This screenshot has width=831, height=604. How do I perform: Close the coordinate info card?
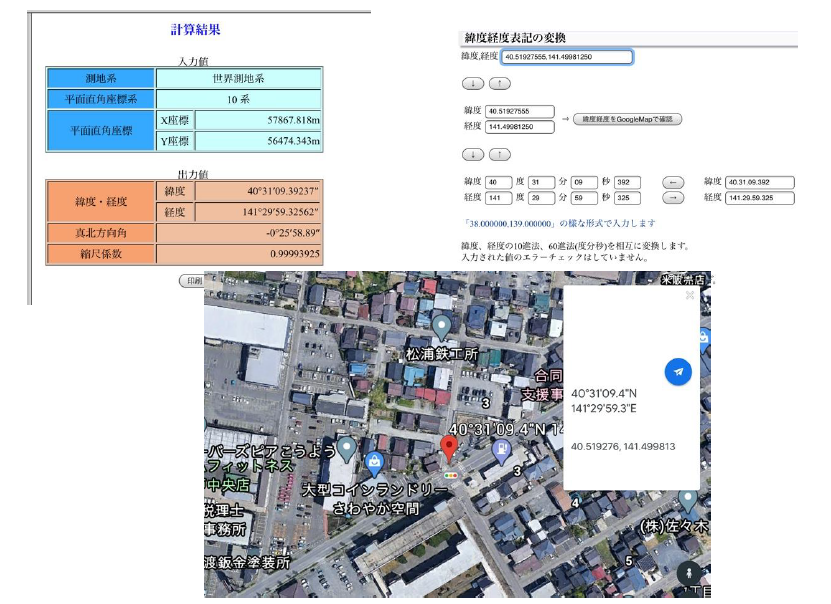pos(689,295)
